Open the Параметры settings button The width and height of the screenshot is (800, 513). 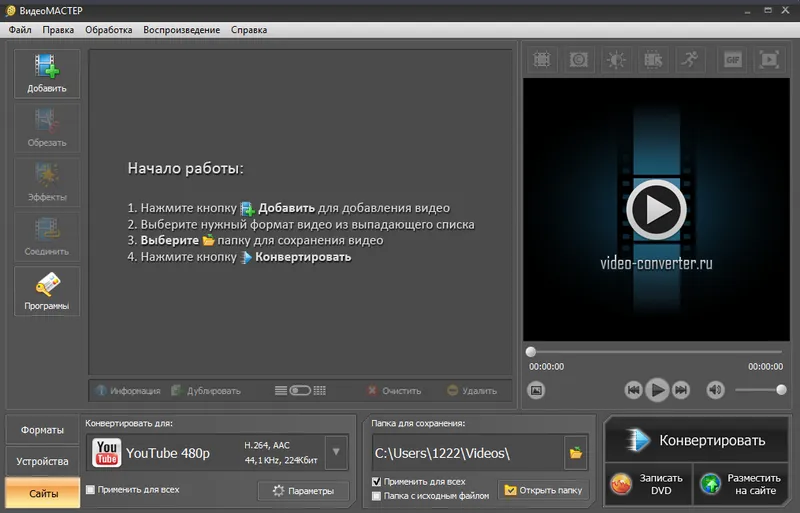click(x=304, y=491)
